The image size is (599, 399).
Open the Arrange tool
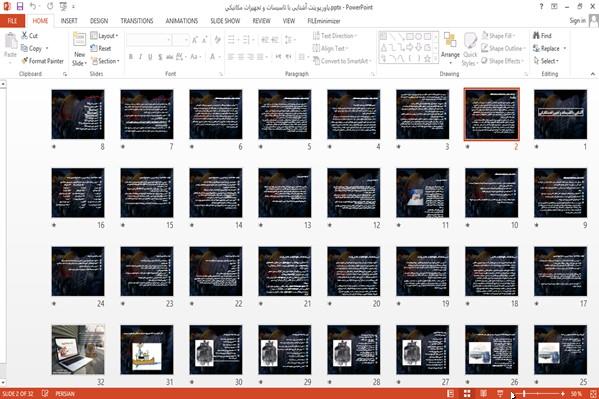coord(450,49)
